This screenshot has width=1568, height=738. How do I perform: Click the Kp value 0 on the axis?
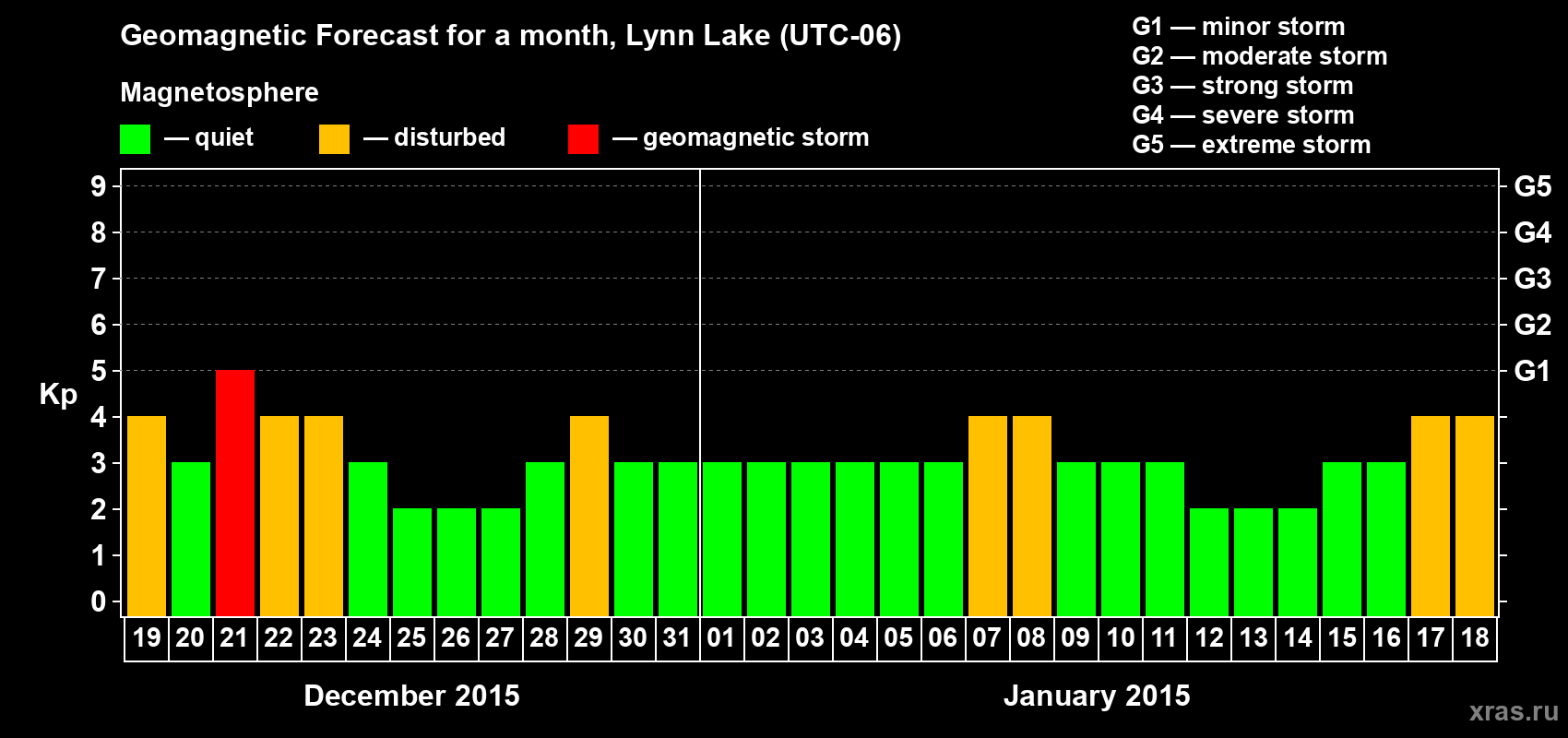pyautogui.click(x=99, y=601)
